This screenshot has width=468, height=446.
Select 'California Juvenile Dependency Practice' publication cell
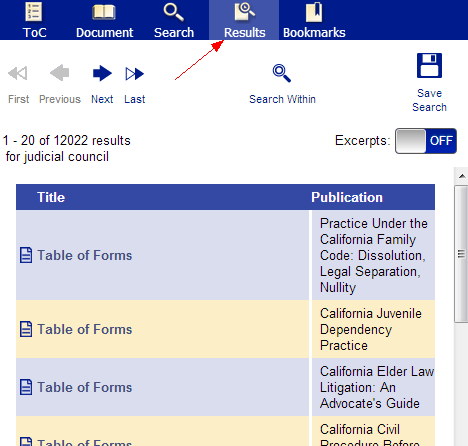point(374,329)
